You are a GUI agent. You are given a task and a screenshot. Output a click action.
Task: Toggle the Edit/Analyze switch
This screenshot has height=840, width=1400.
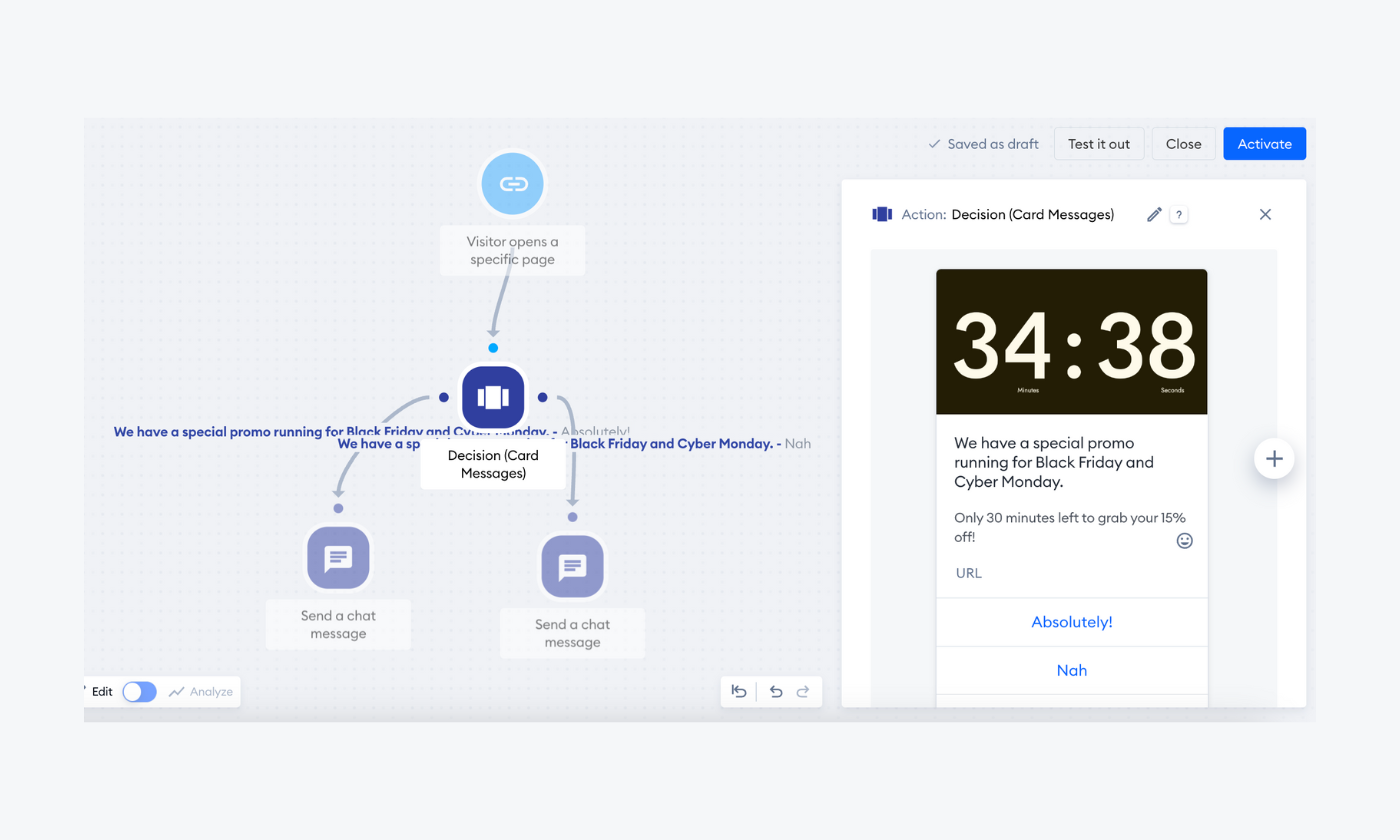pyautogui.click(x=140, y=691)
